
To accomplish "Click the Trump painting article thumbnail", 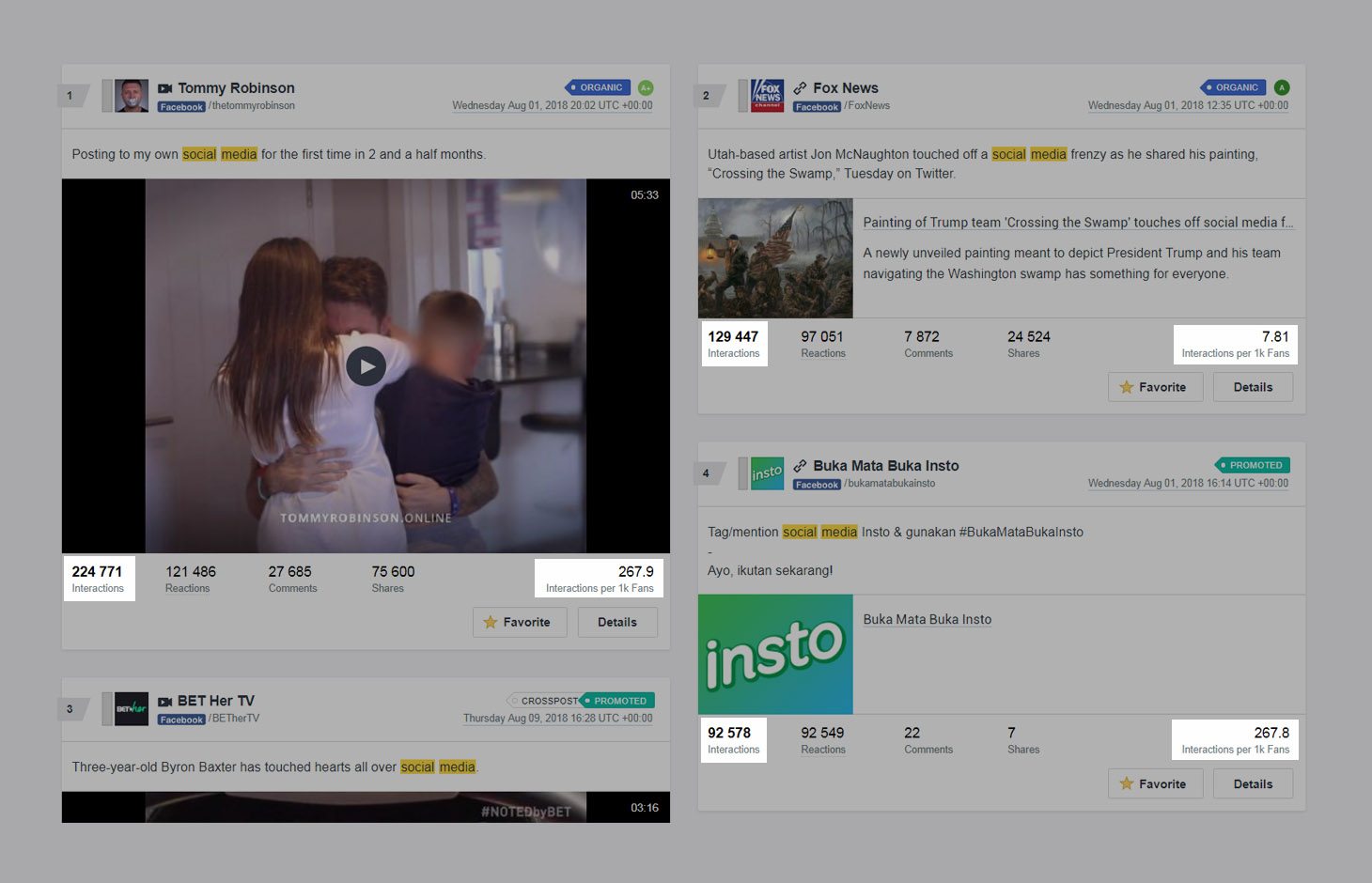I will tap(775, 257).
